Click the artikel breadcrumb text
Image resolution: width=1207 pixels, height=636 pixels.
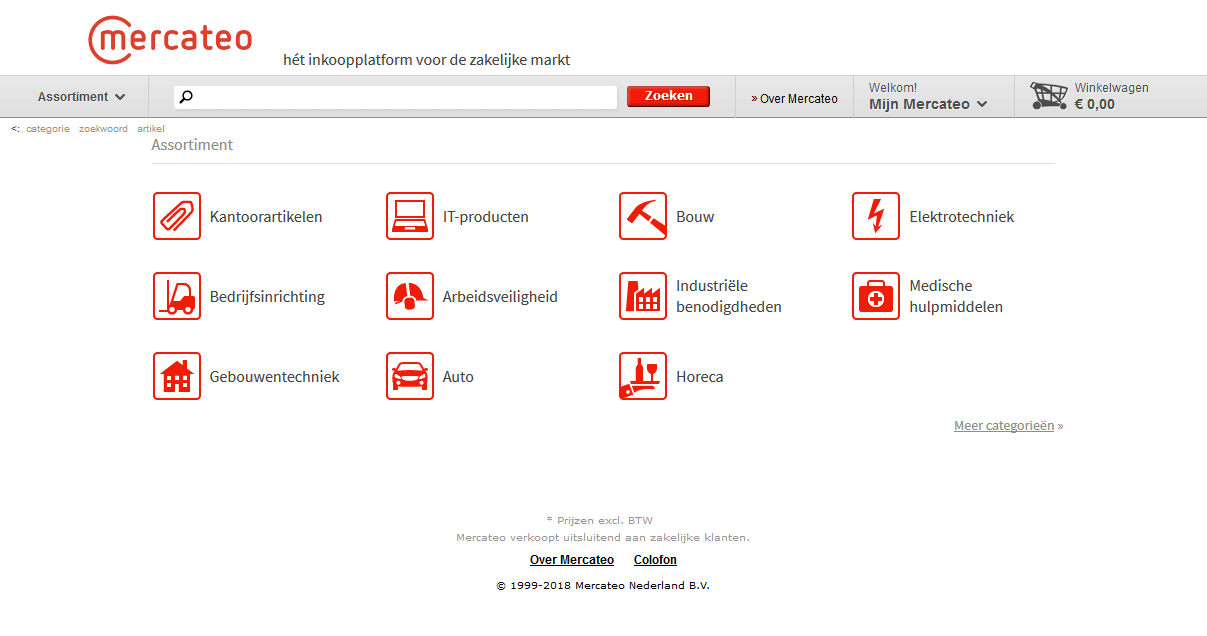[151, 129]
